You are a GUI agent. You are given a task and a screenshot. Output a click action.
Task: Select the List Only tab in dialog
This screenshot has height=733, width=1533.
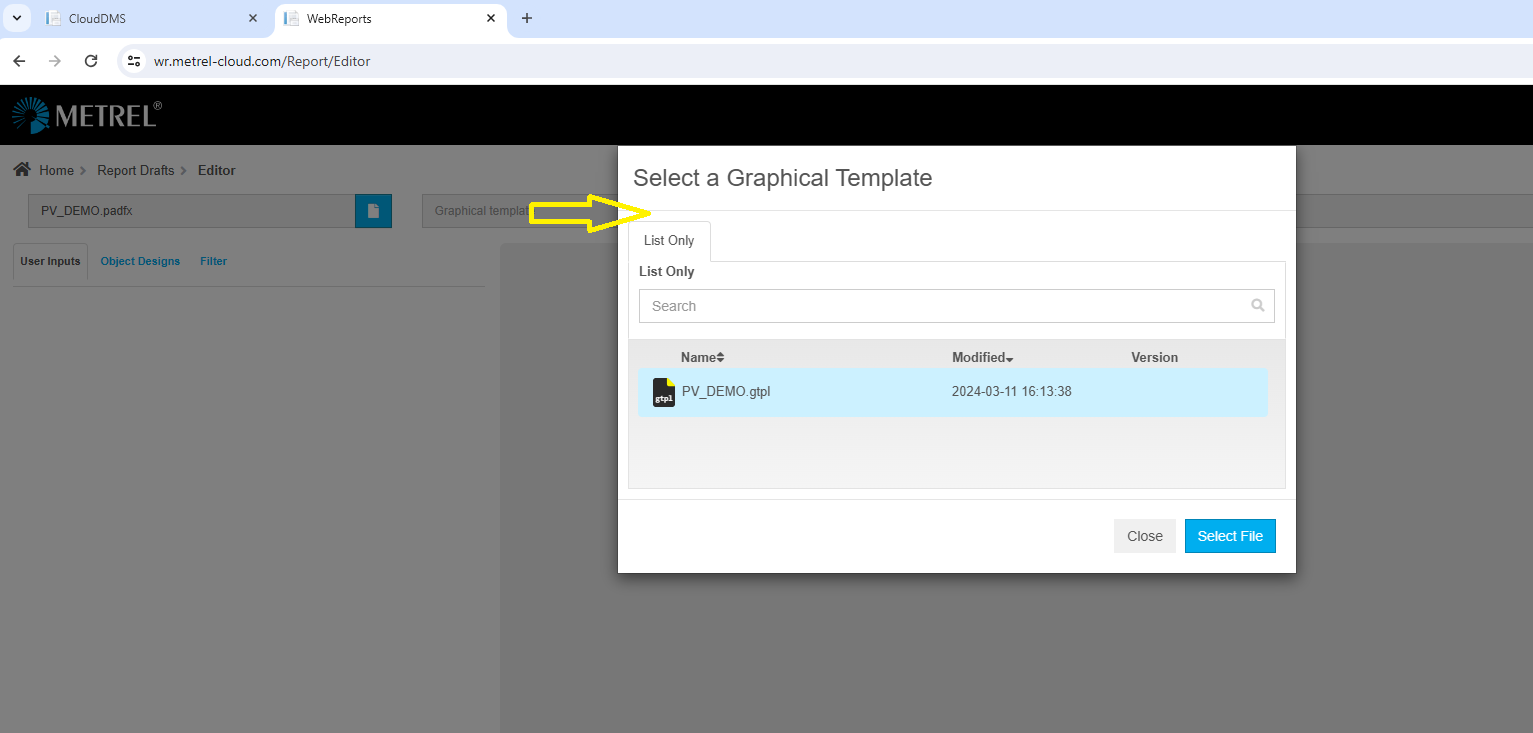point(669,241)
